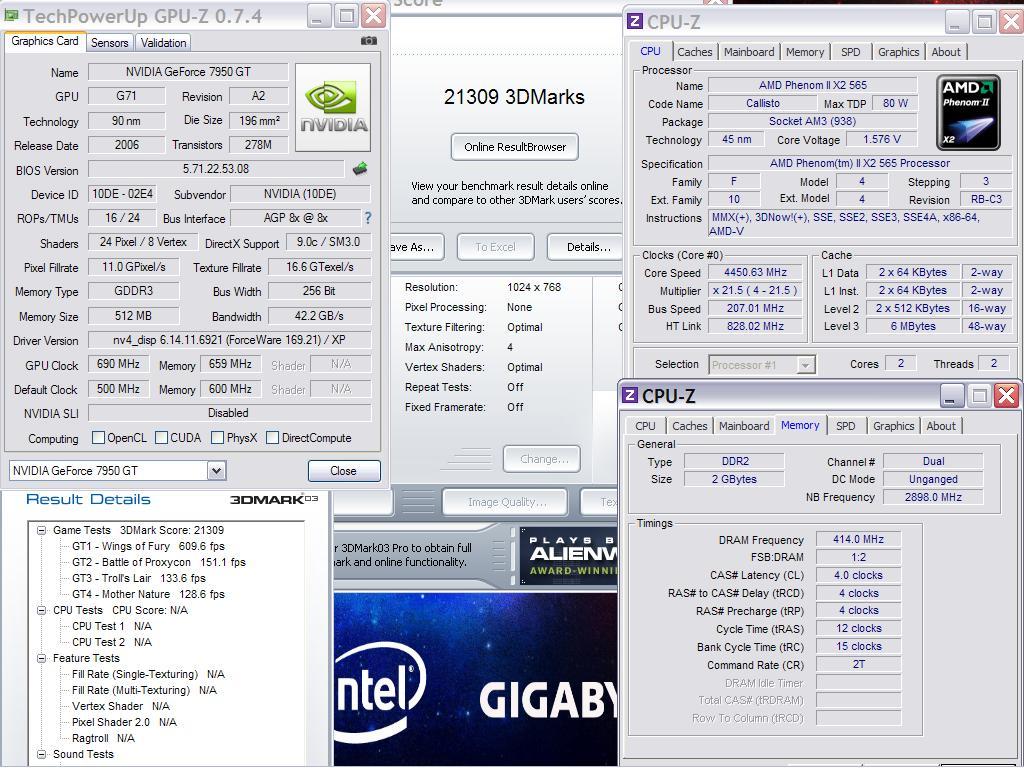
Task: Open SPD tab in top CPU-Z window
Action: (x=850, y=52)
